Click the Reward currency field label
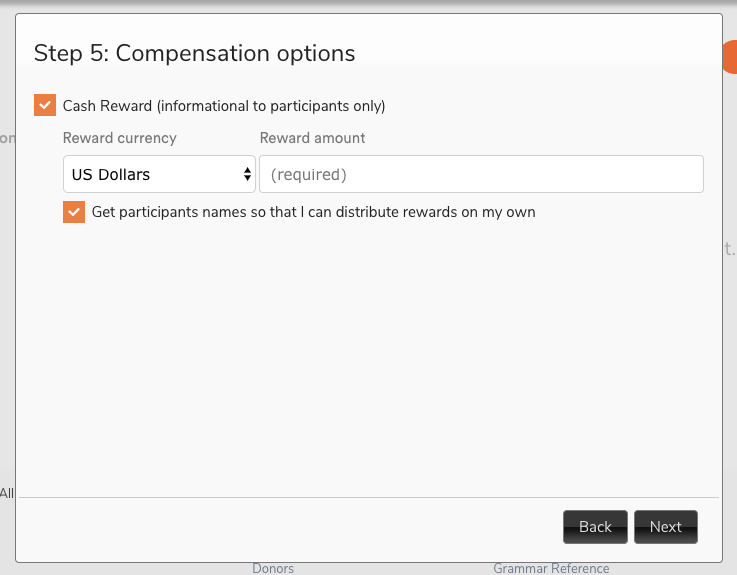Image resolution: width=737 pixels, height=575 pixels. pyautogui.click(x=119, y=138)
